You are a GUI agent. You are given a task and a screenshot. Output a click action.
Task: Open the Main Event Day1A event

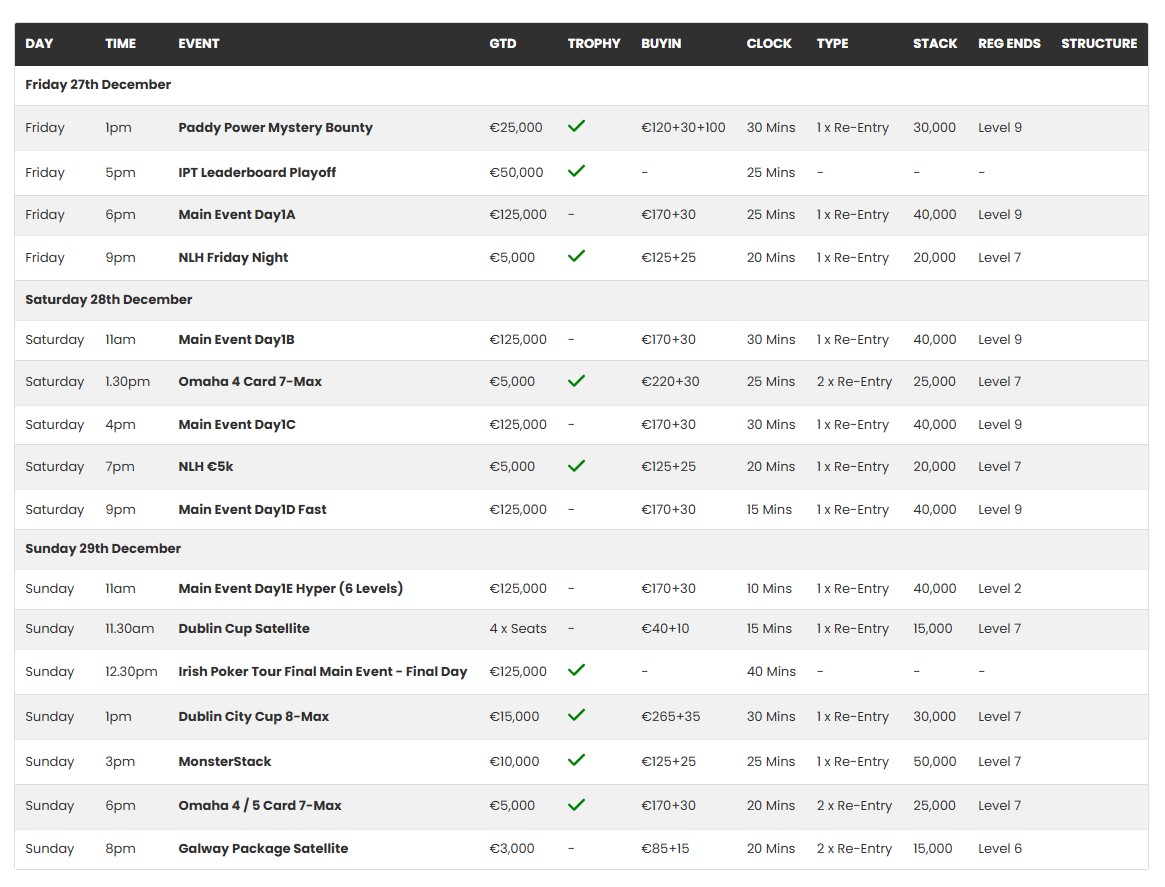tap(234, 215)
